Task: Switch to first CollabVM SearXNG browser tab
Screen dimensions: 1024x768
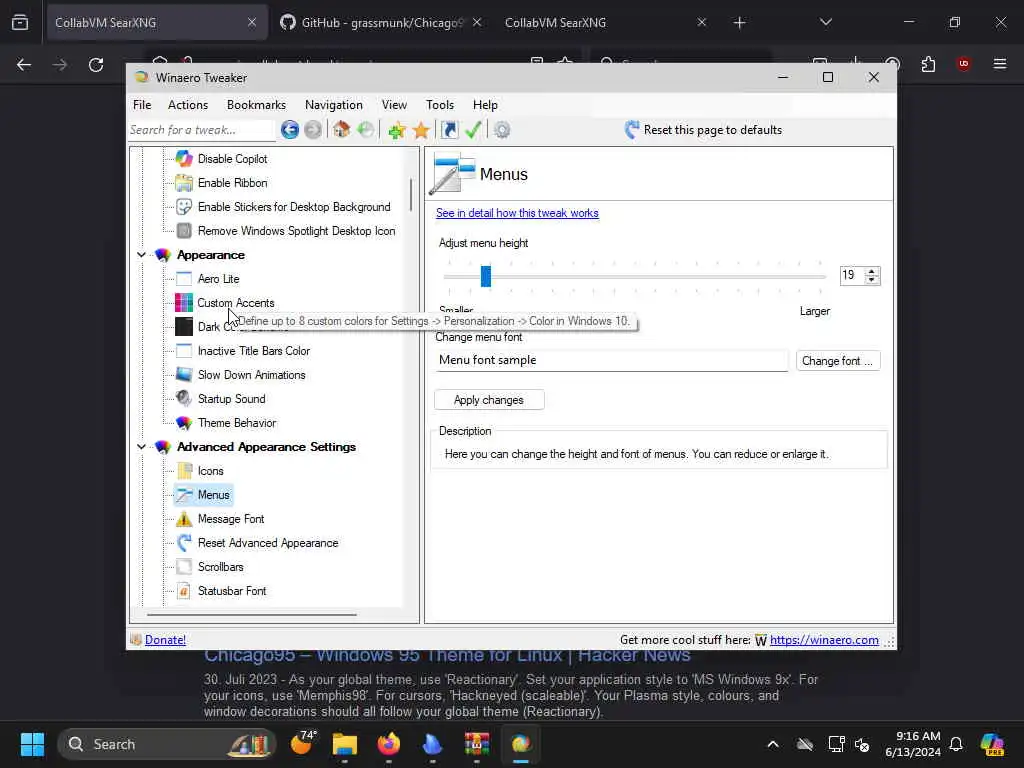Action: click(x=155, y=23)
